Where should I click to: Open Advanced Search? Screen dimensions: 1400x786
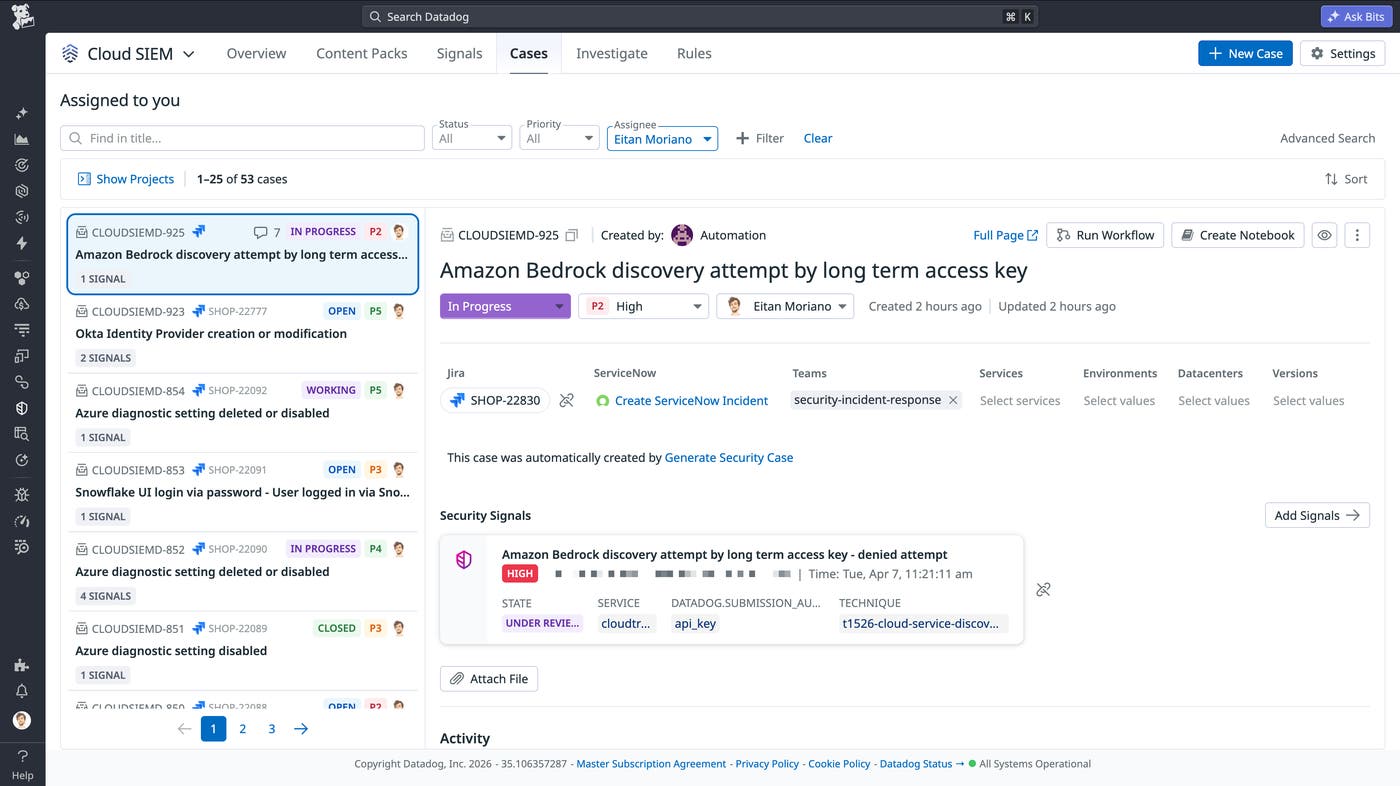click(1327, 138)
